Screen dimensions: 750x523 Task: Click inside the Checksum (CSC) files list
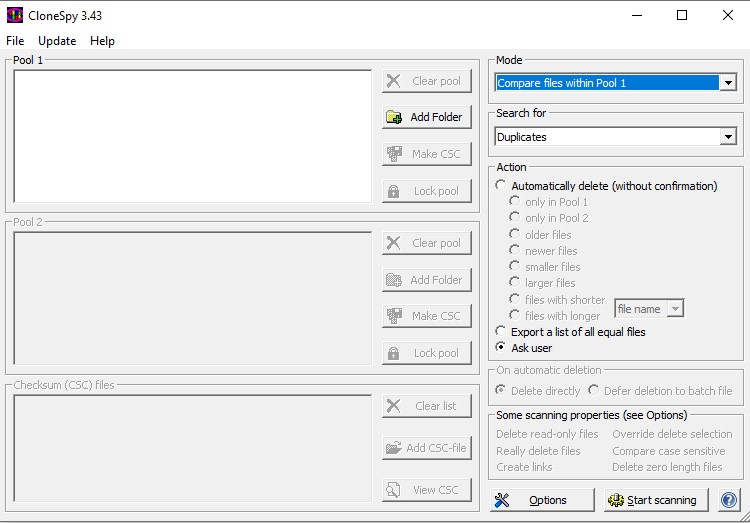pyautogui.click(x=193, y=448)
